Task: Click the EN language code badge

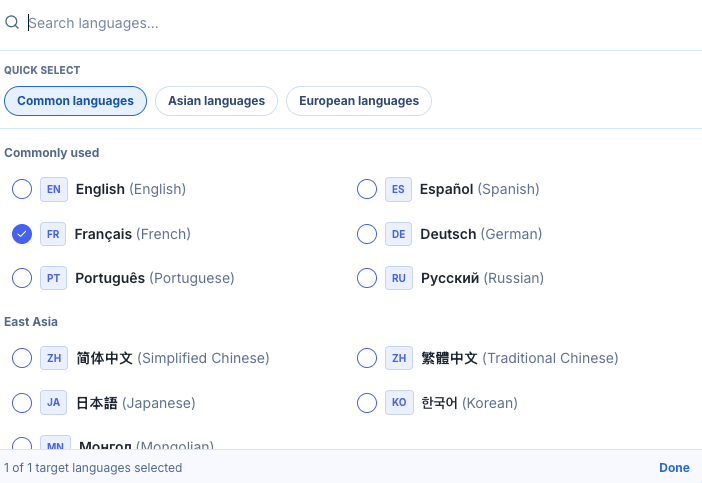Action: [54, 189]
